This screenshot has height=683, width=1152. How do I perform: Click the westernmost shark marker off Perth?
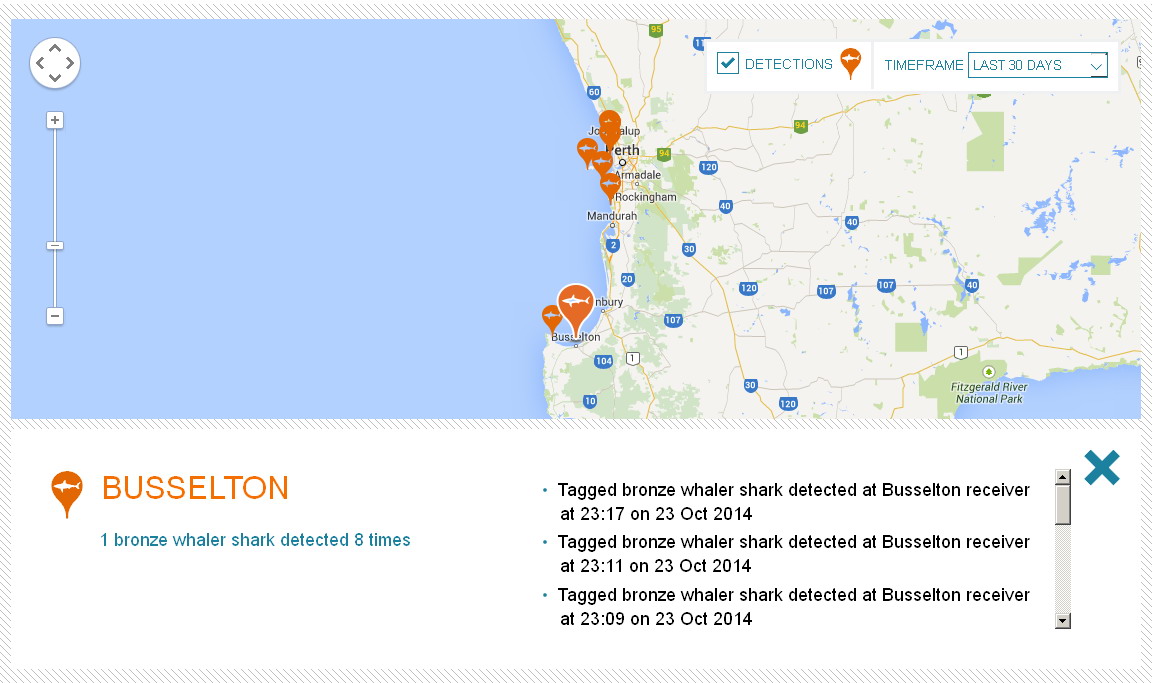click(x=587, y=152)
